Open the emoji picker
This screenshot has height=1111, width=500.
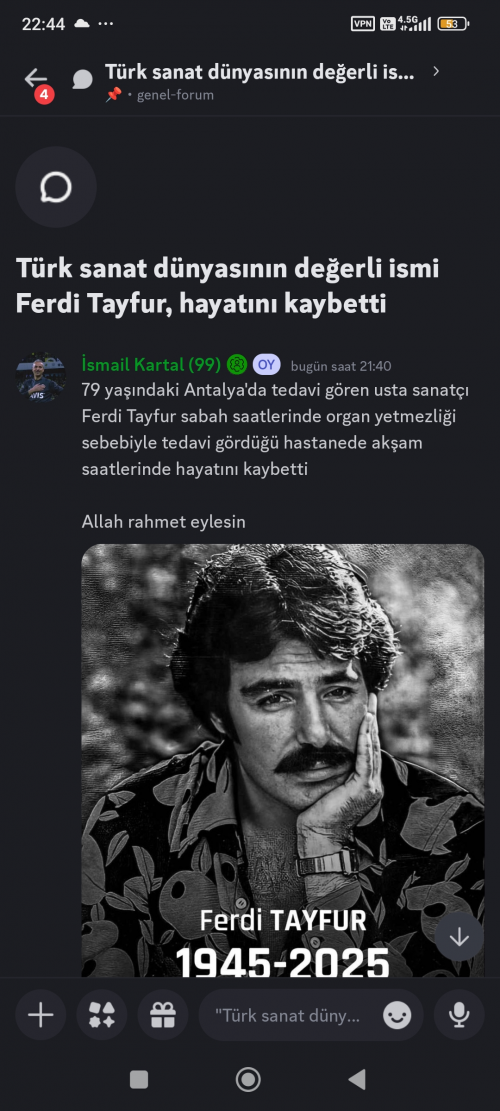397,1016
